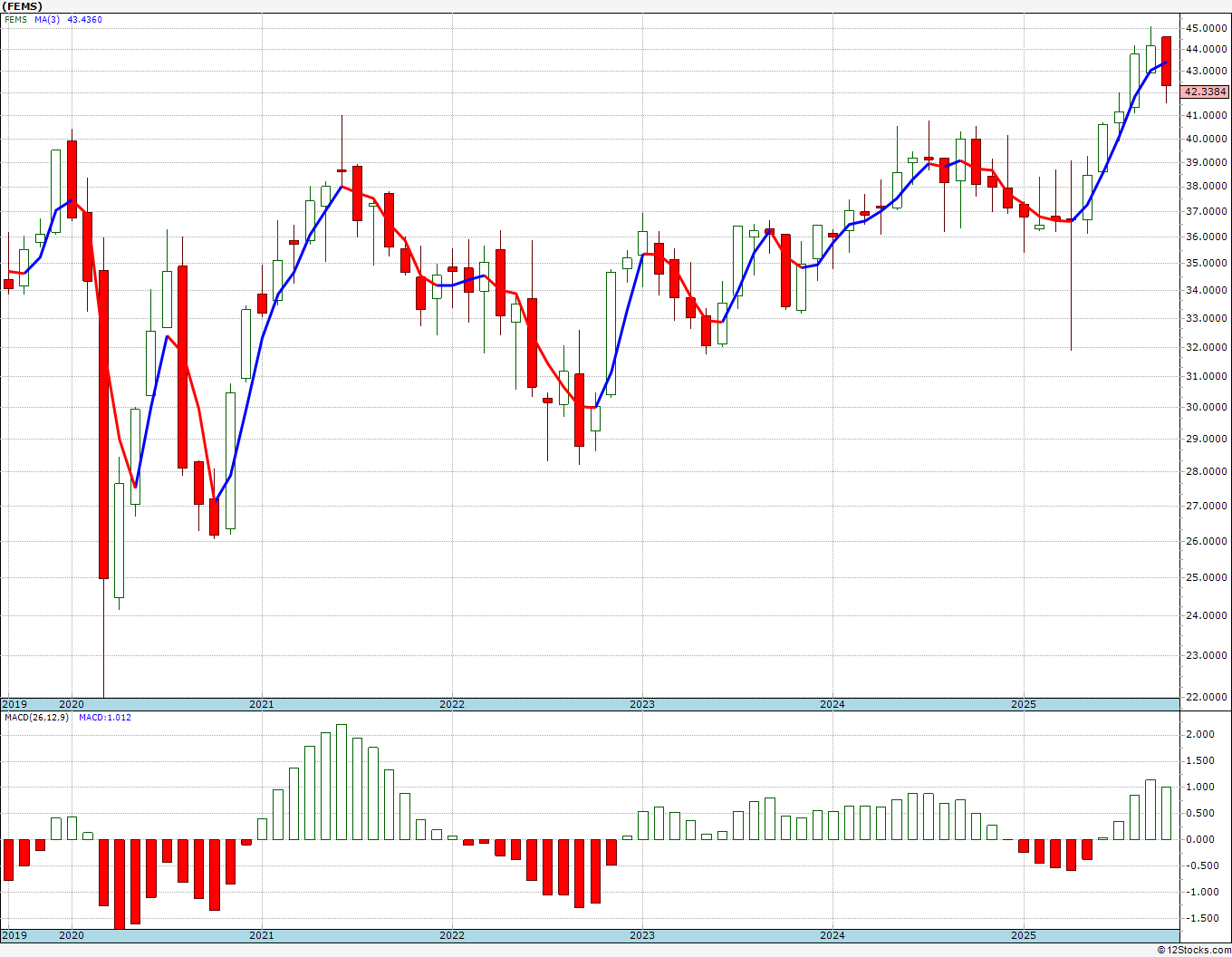Click the MACD(26,12,9) indicator label
This screenshot has height=957, width=1232.
(35, 718)
